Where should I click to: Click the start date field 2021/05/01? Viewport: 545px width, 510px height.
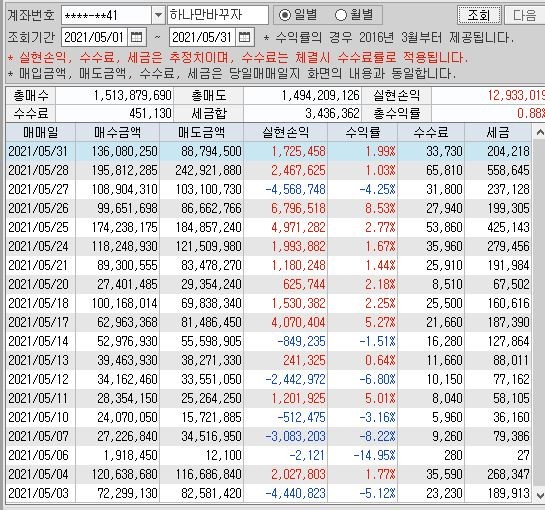pyautogui.click(x=95, y=37)
